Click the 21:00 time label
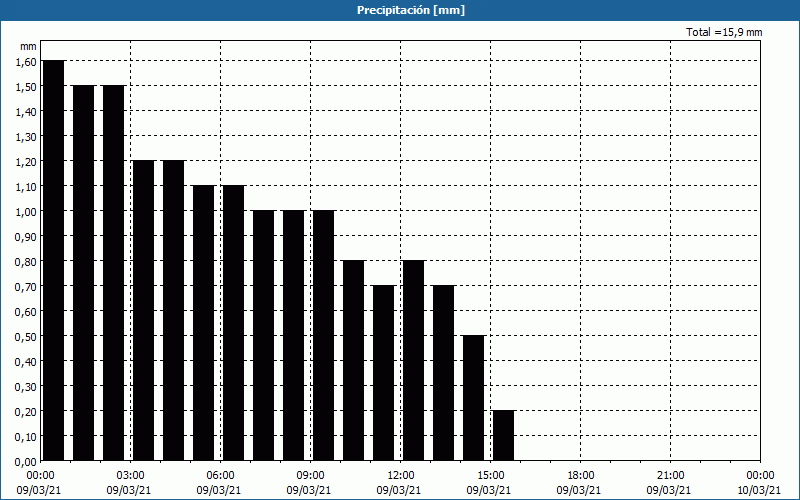This screenshot has height=500, width=800. (x=670, y=476)
